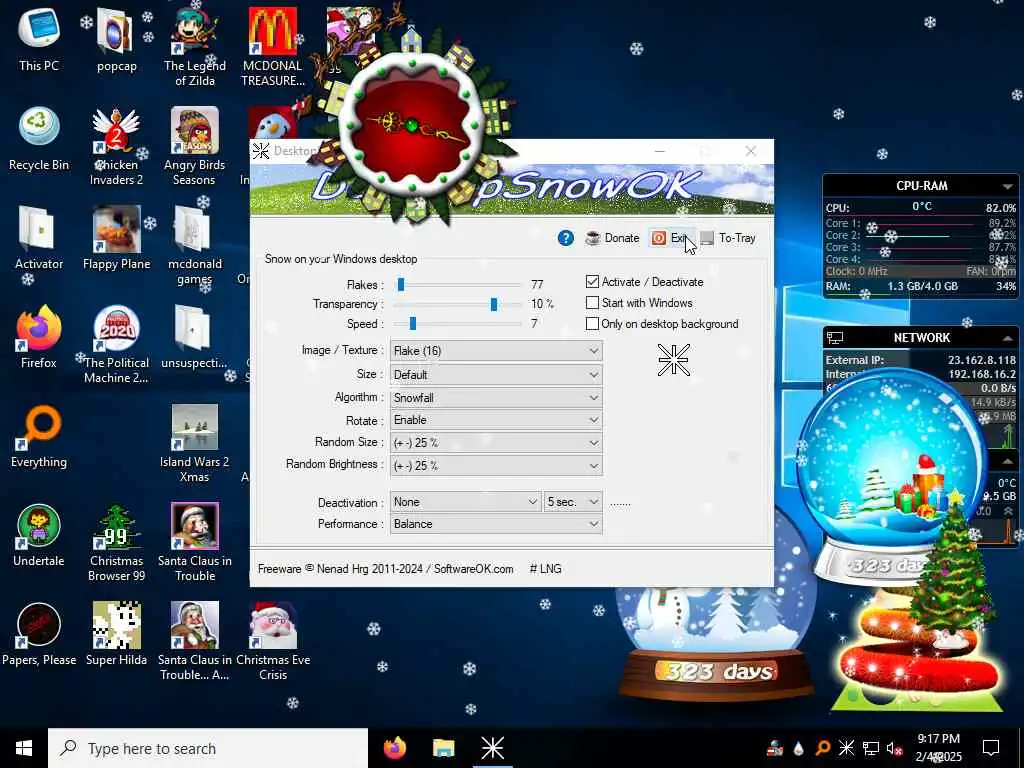Click the Freeware Nenad Hrg SoftwareOK.com link
Screen dimensions: 1024x768
coord(385,569)
